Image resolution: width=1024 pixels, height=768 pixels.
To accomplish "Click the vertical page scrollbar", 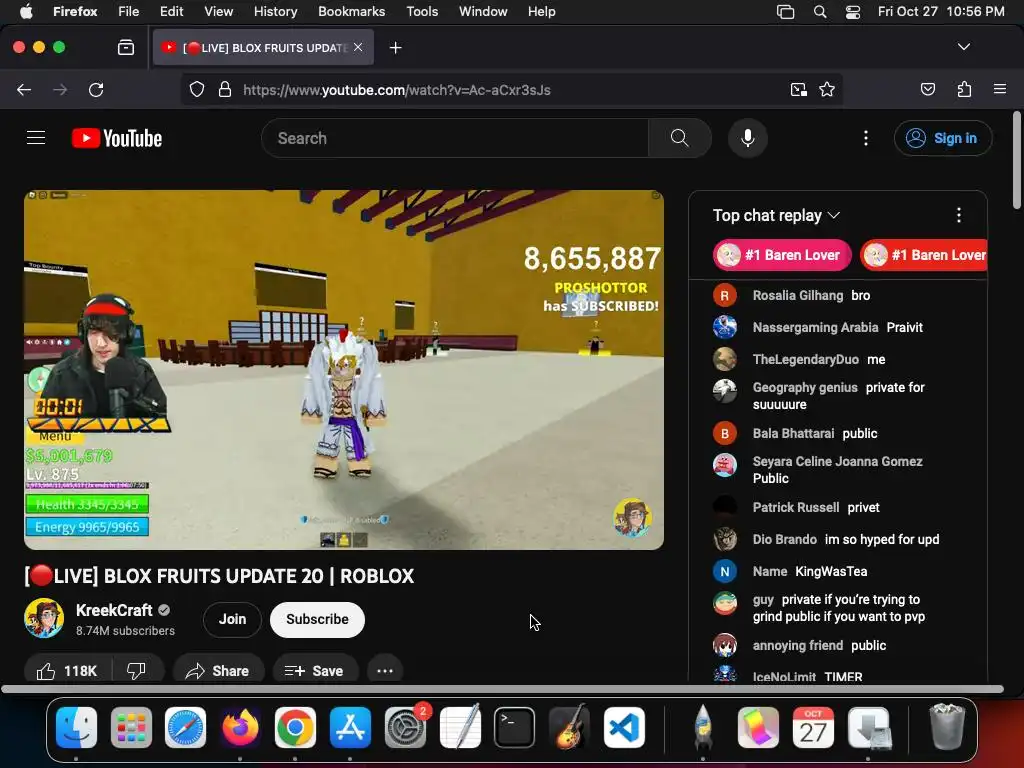I will coord(1017,162).
